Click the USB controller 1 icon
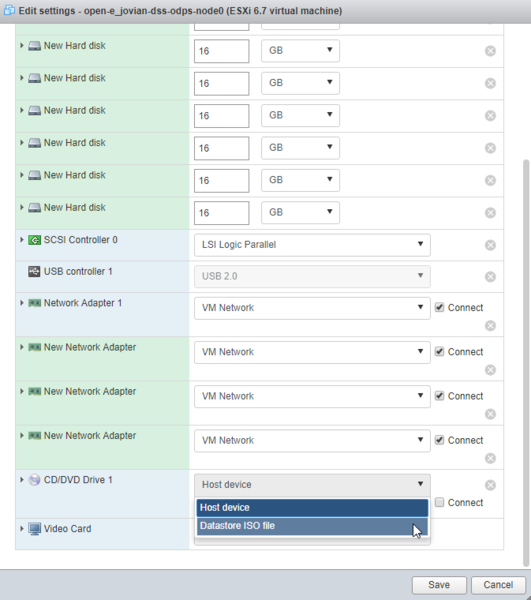The image size is (531, 600). click(x=34, y=272)
